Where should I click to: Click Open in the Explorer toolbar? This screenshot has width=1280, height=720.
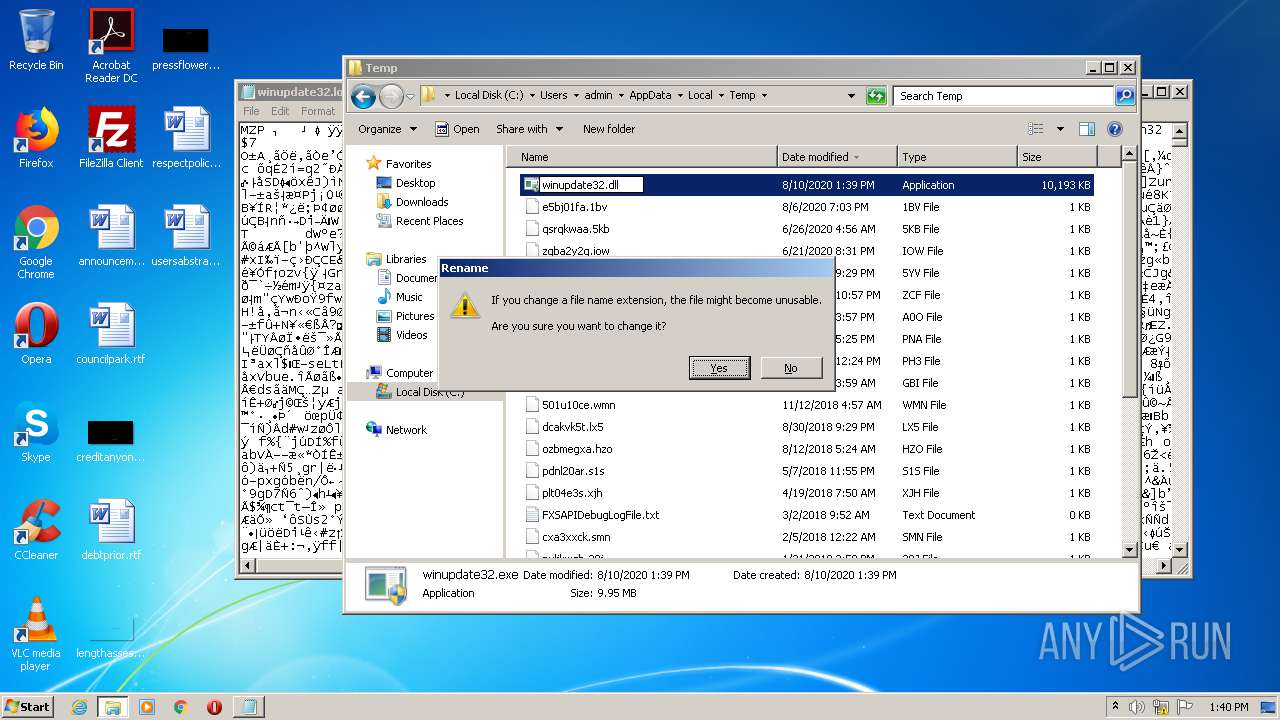click(457, 129)
